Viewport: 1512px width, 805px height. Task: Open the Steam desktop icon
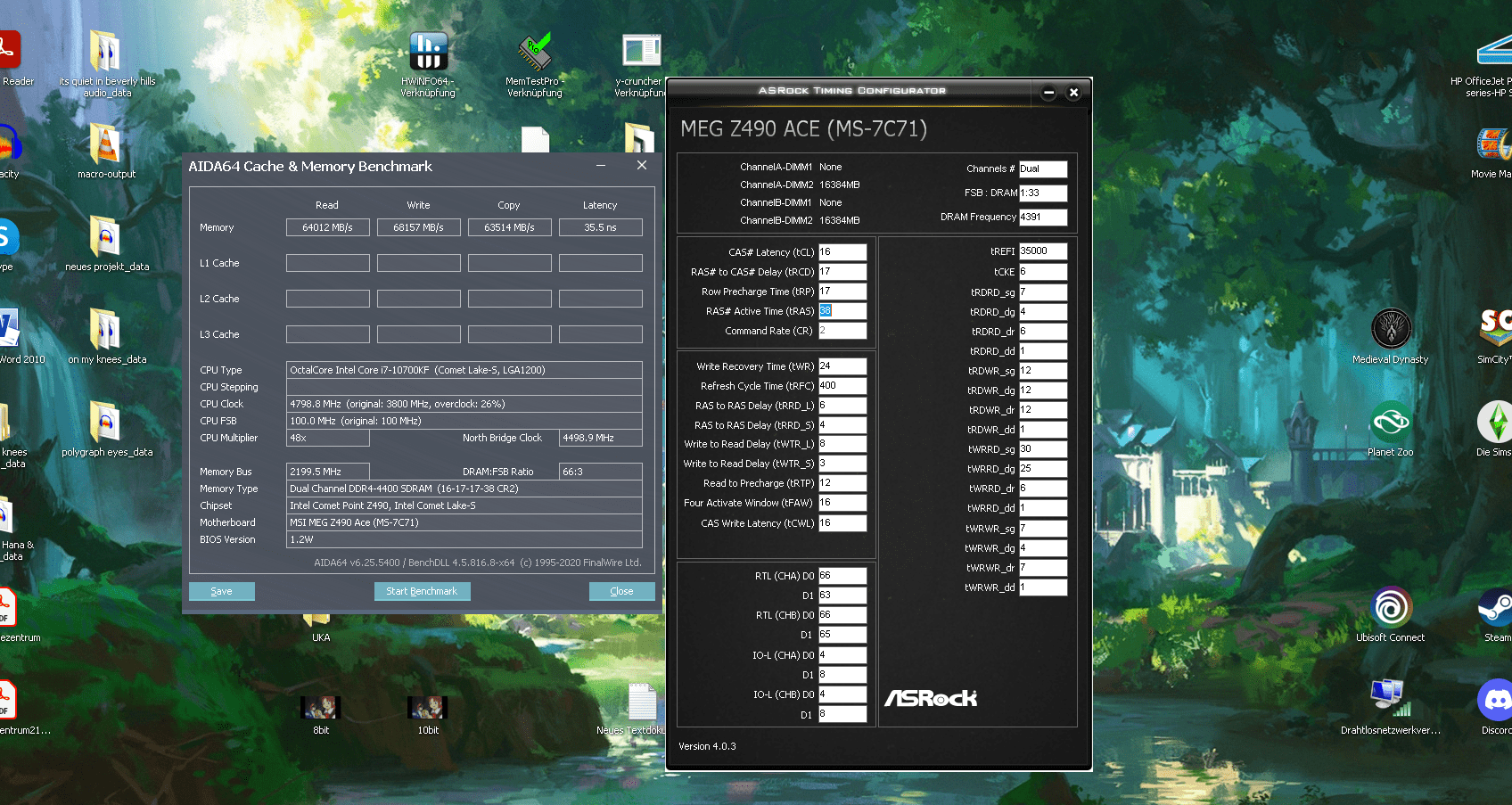tap(1496, 607)
